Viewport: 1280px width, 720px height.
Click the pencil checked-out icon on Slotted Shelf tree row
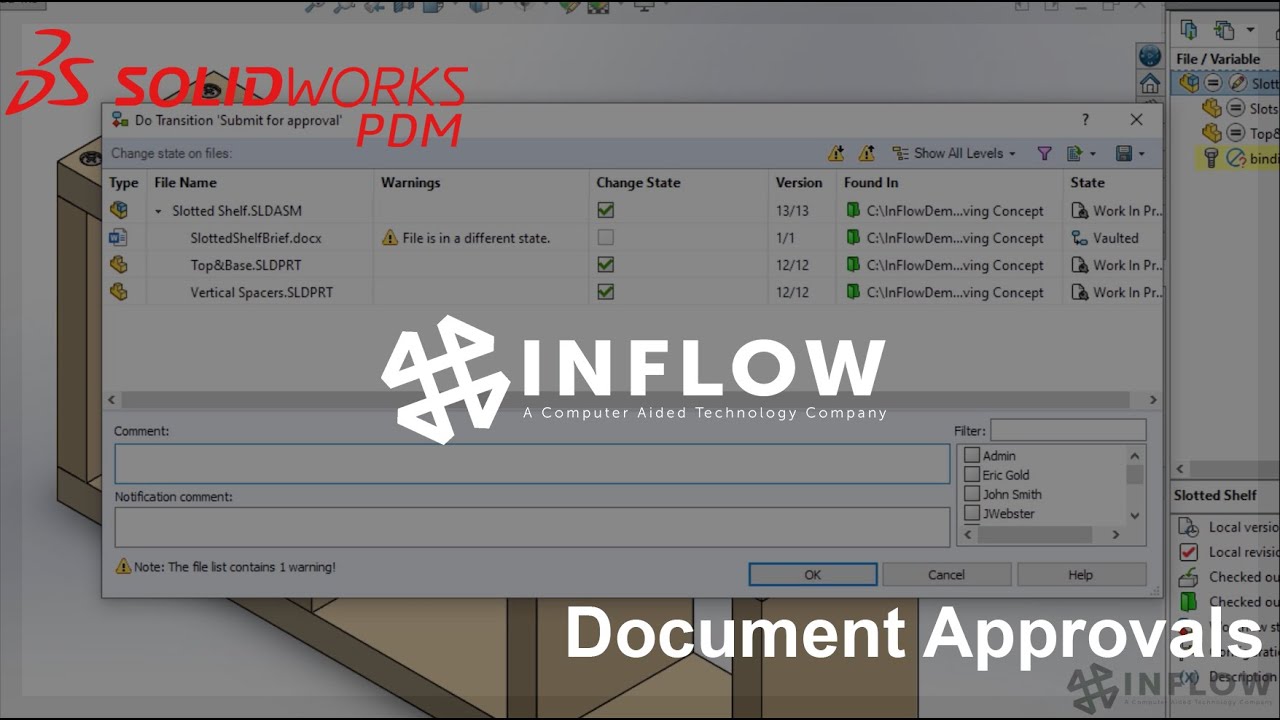tap(1237, 83)
